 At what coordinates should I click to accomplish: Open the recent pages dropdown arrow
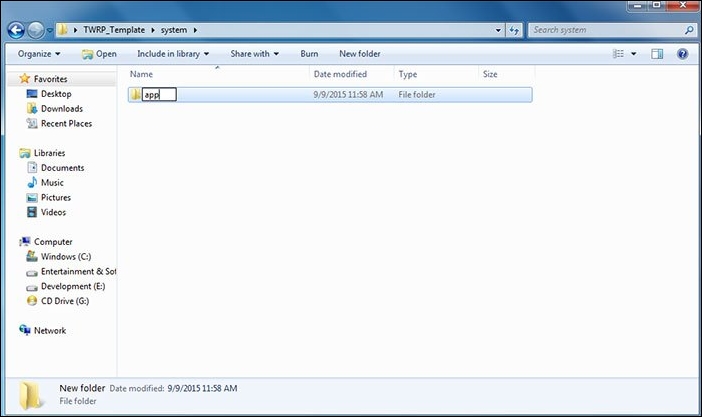(x=50, y=30)
